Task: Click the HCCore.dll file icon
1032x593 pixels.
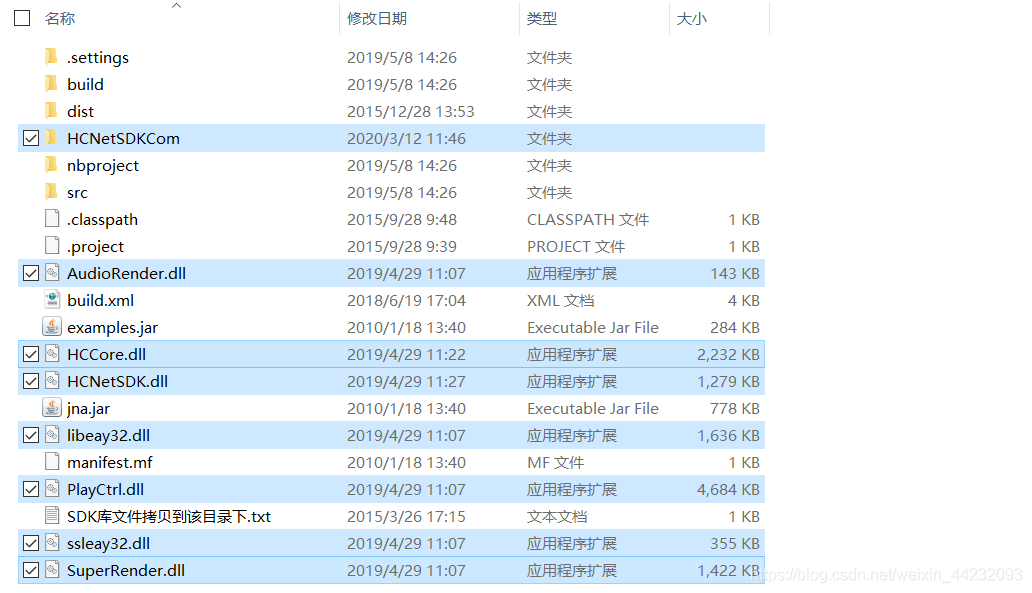Action: pos(52,353)
